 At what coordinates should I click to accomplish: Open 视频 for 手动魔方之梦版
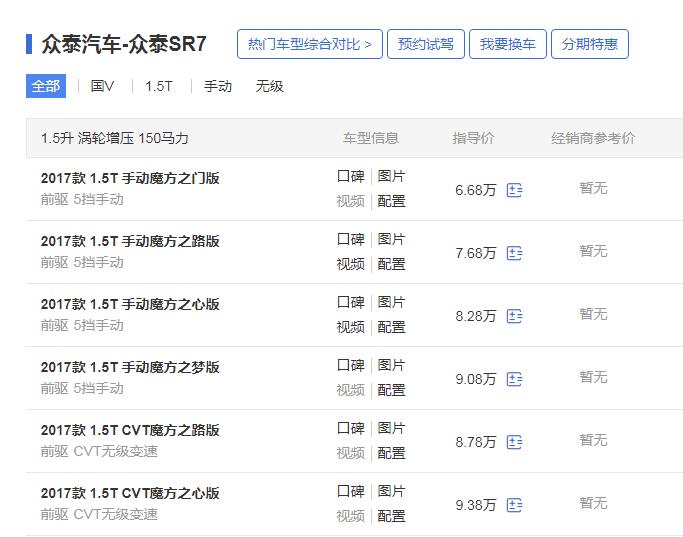point(351,390)
